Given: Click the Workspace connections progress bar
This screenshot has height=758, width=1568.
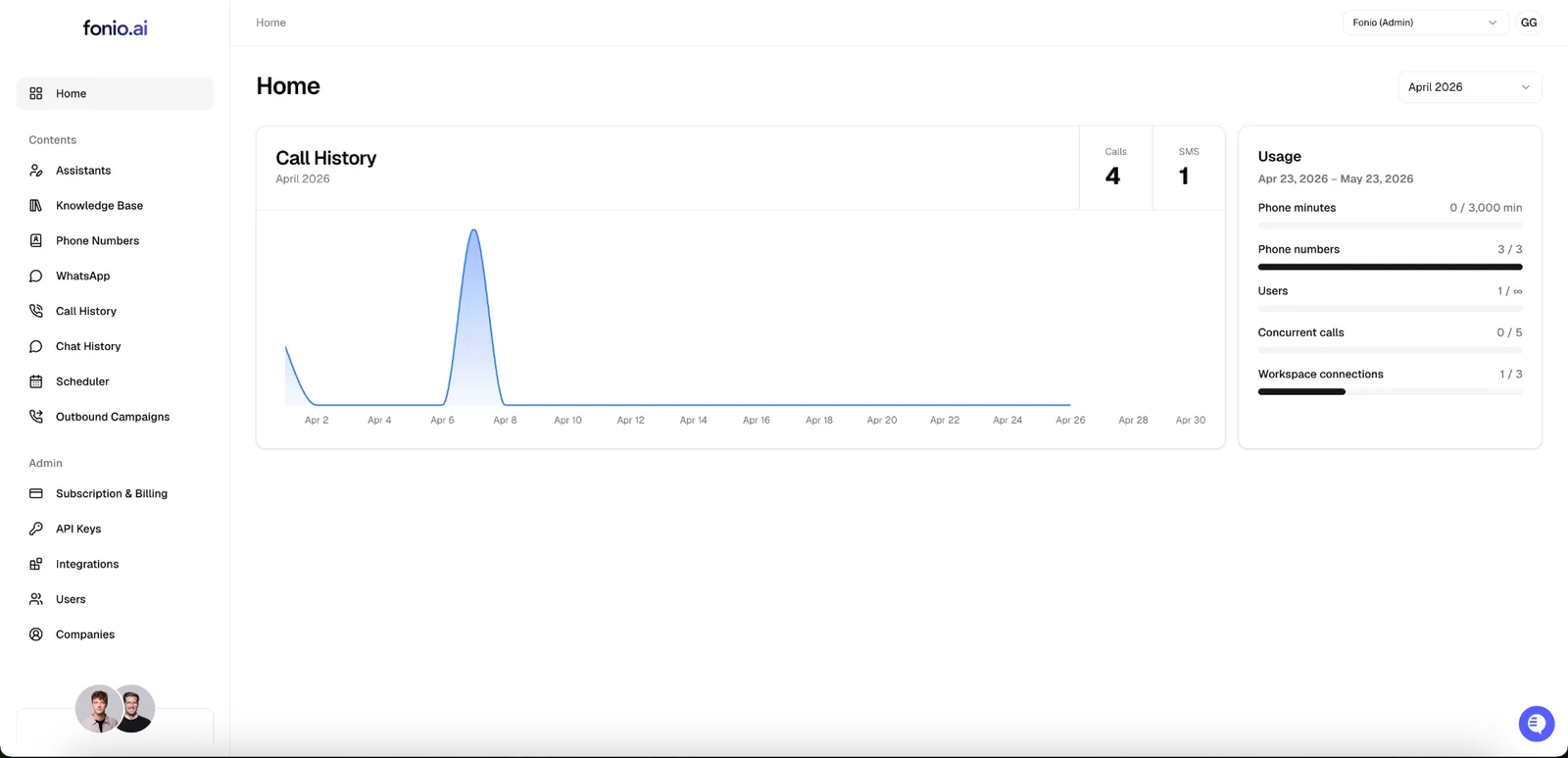Looking at the screenshot, I should tap(1390, 392).
